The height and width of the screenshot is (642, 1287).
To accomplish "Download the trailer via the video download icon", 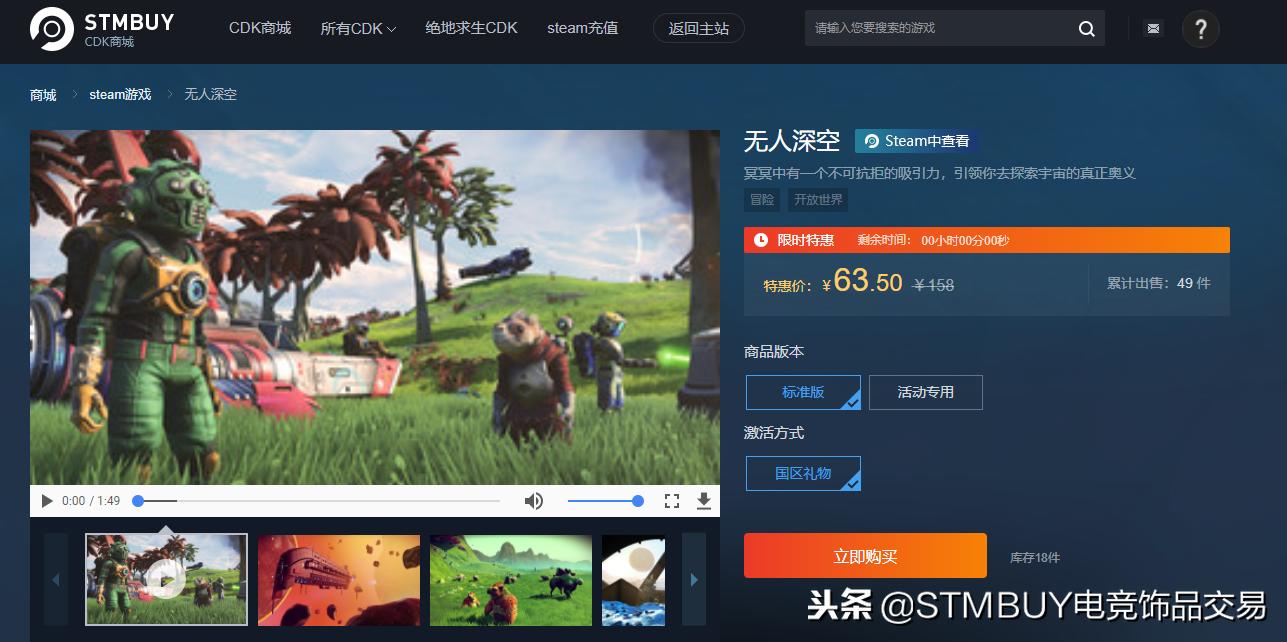I will 703,500.
